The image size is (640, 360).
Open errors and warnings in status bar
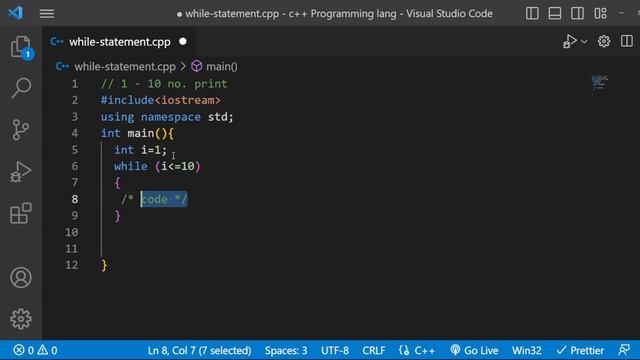click(35, 350)
